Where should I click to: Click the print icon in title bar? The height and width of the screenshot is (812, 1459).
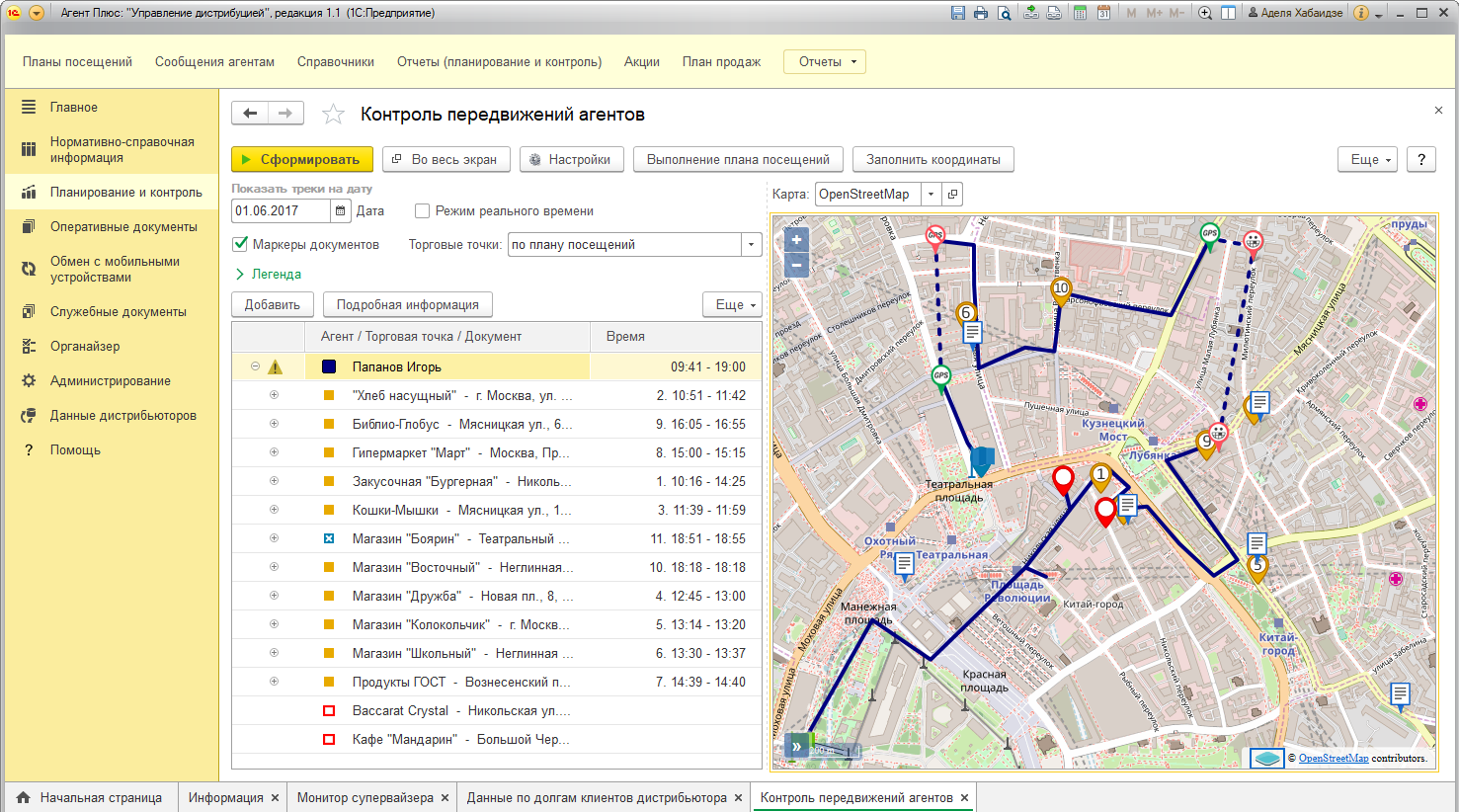coord(981,13)
